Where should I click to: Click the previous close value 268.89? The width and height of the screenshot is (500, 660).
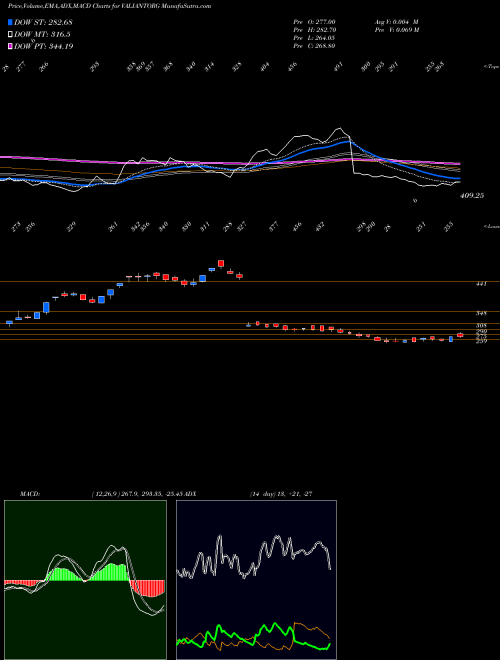[326, 46]
